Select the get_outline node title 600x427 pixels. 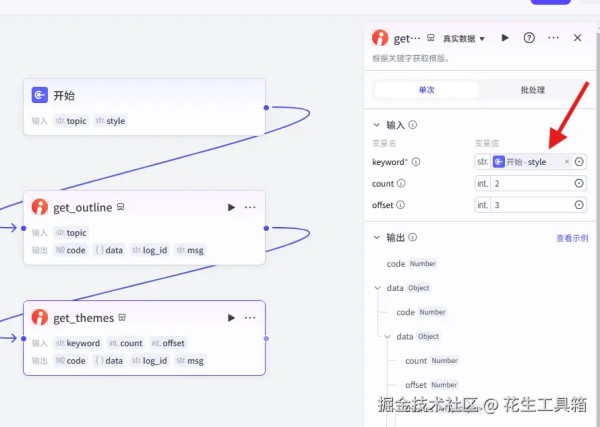pos(83,207)
